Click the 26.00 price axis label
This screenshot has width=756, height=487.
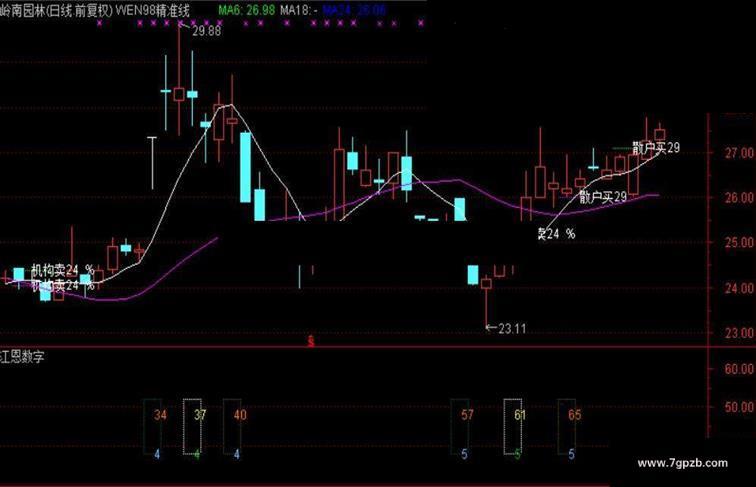point(740,197)
